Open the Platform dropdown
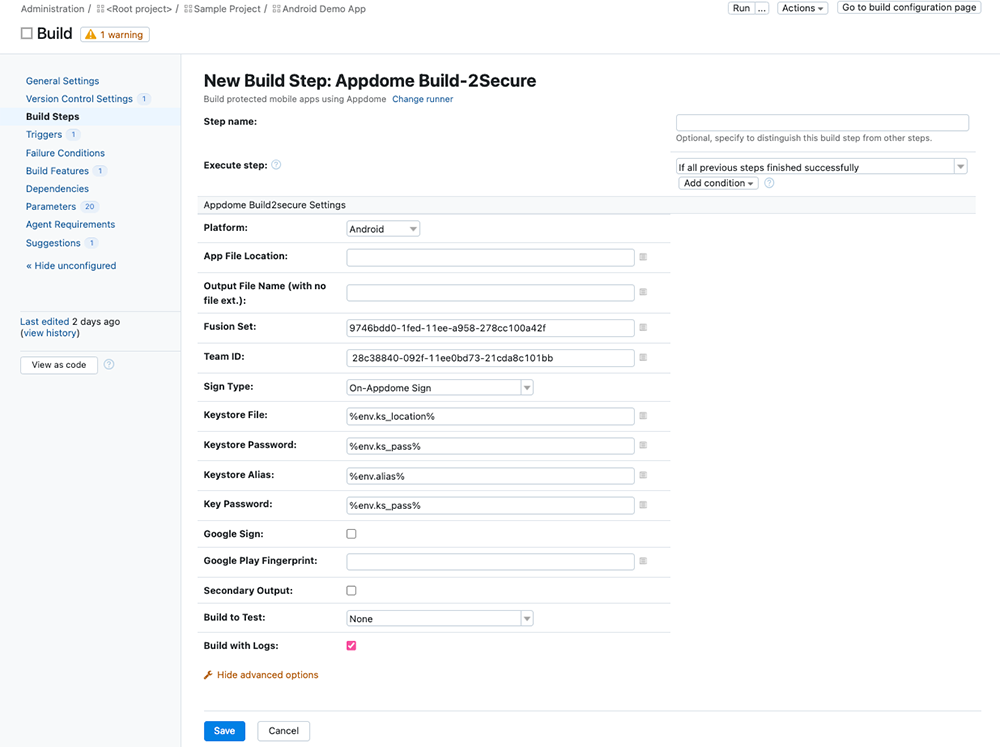The height and width of the screenshot is (747, 1000). pos(383,229)
